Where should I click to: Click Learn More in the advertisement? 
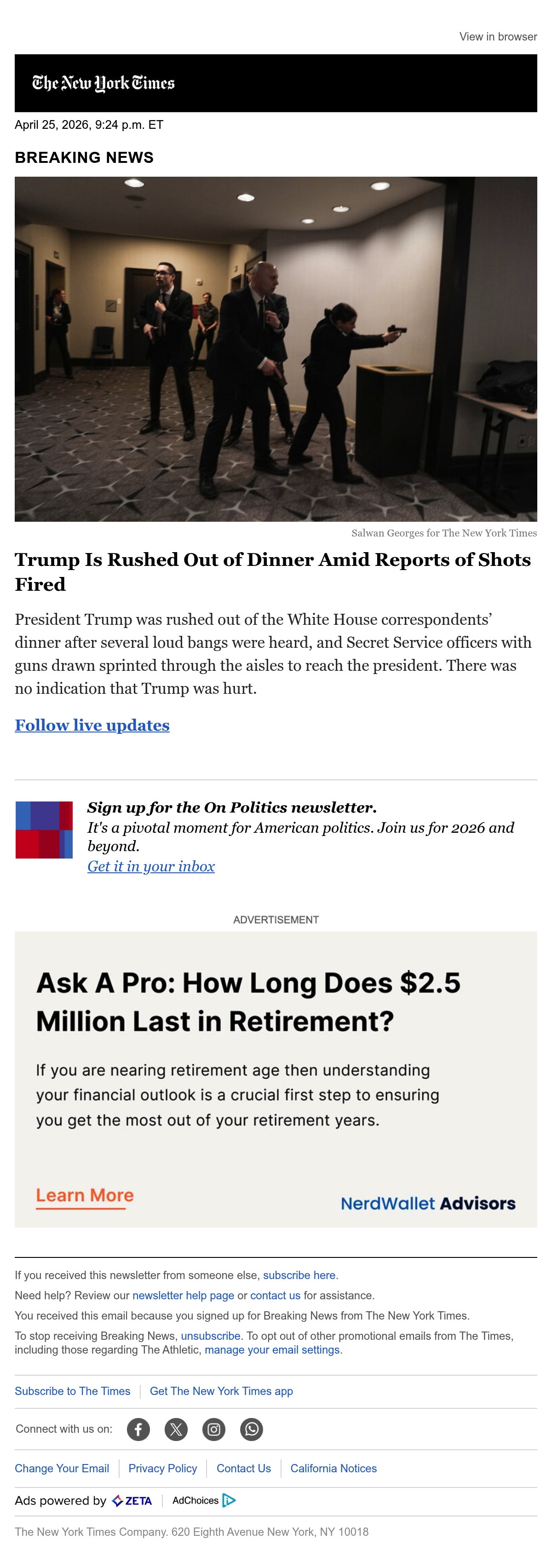point(85,1195)
